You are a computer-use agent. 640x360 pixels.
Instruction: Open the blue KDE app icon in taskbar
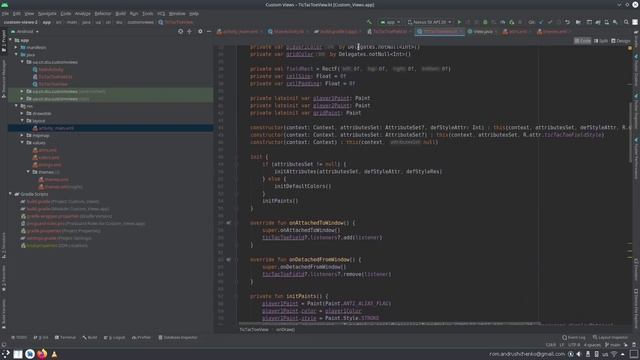[x=29, y=354]
